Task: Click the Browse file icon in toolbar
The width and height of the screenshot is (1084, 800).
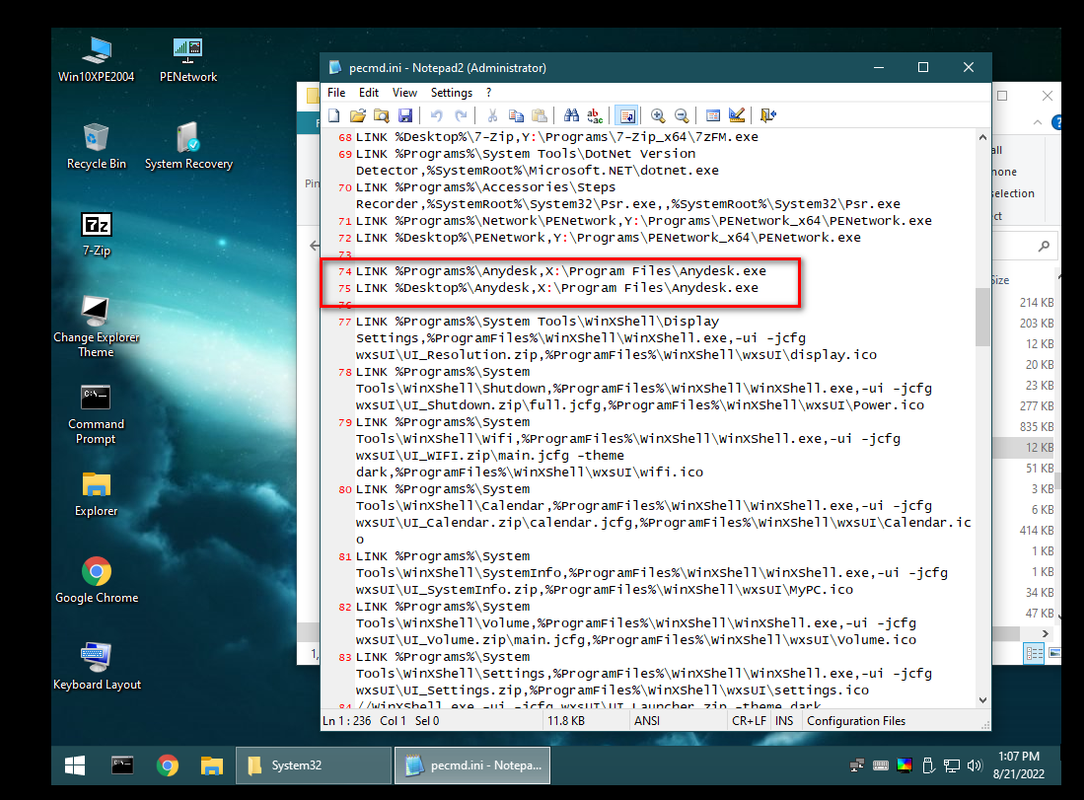Action: [x=381, y=115]
